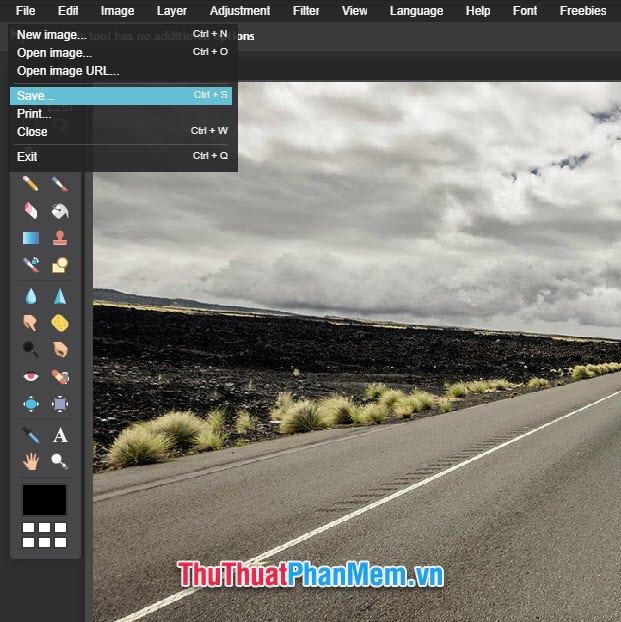Select the Spot heal bandage tool
The width and height of the screenshot is (621, 622).
click(60, 376)
